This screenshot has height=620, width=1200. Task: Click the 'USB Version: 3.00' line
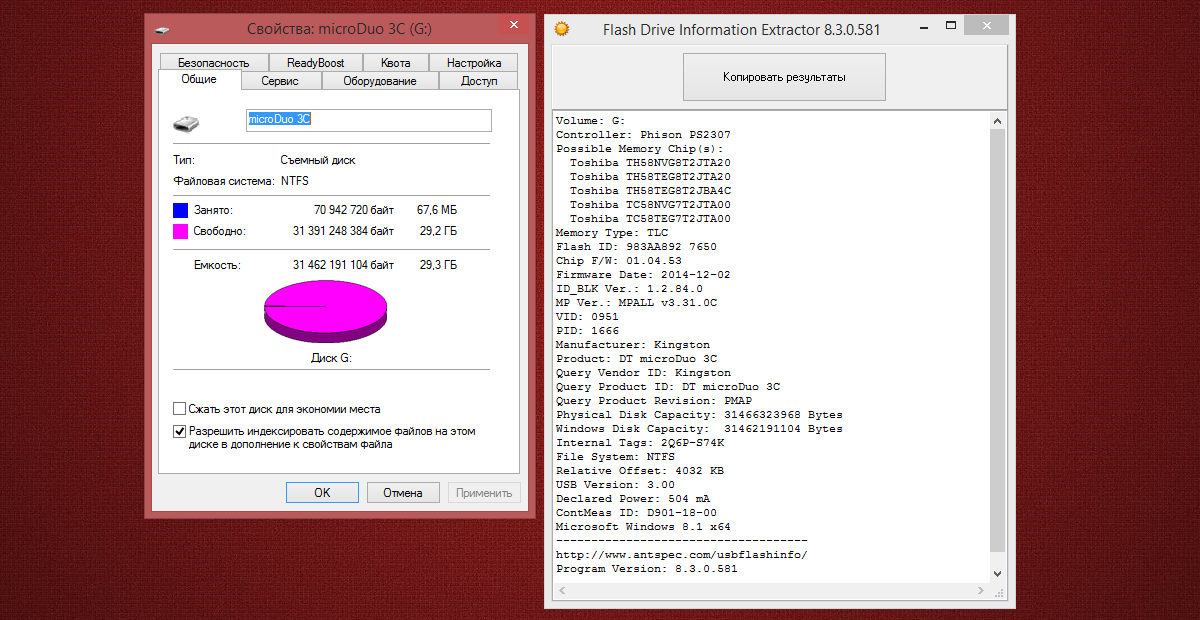[x=615, y=484]
